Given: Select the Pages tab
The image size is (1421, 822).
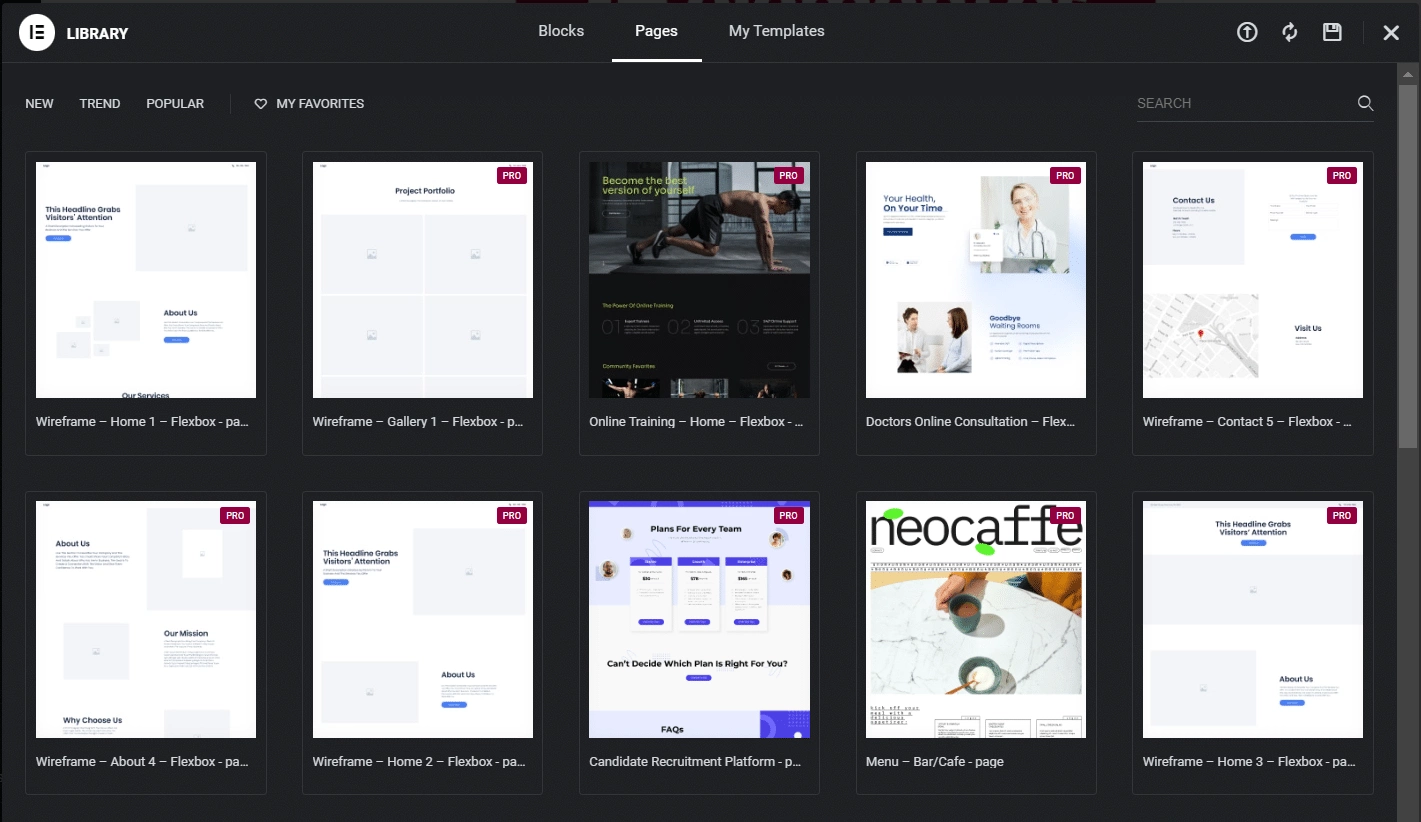Looking at the screenshot, I should click(656, 31).
